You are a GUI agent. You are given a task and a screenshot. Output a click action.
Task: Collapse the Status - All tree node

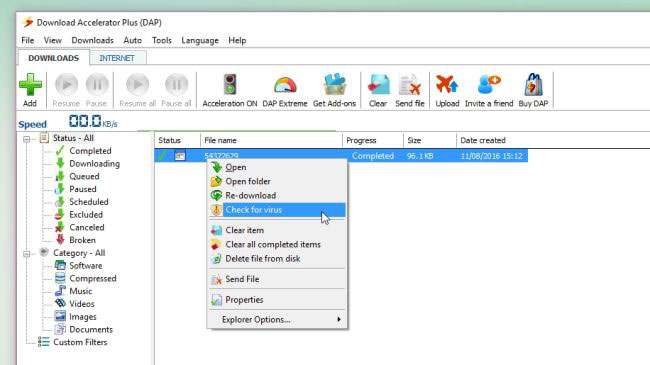click(27, 139)
